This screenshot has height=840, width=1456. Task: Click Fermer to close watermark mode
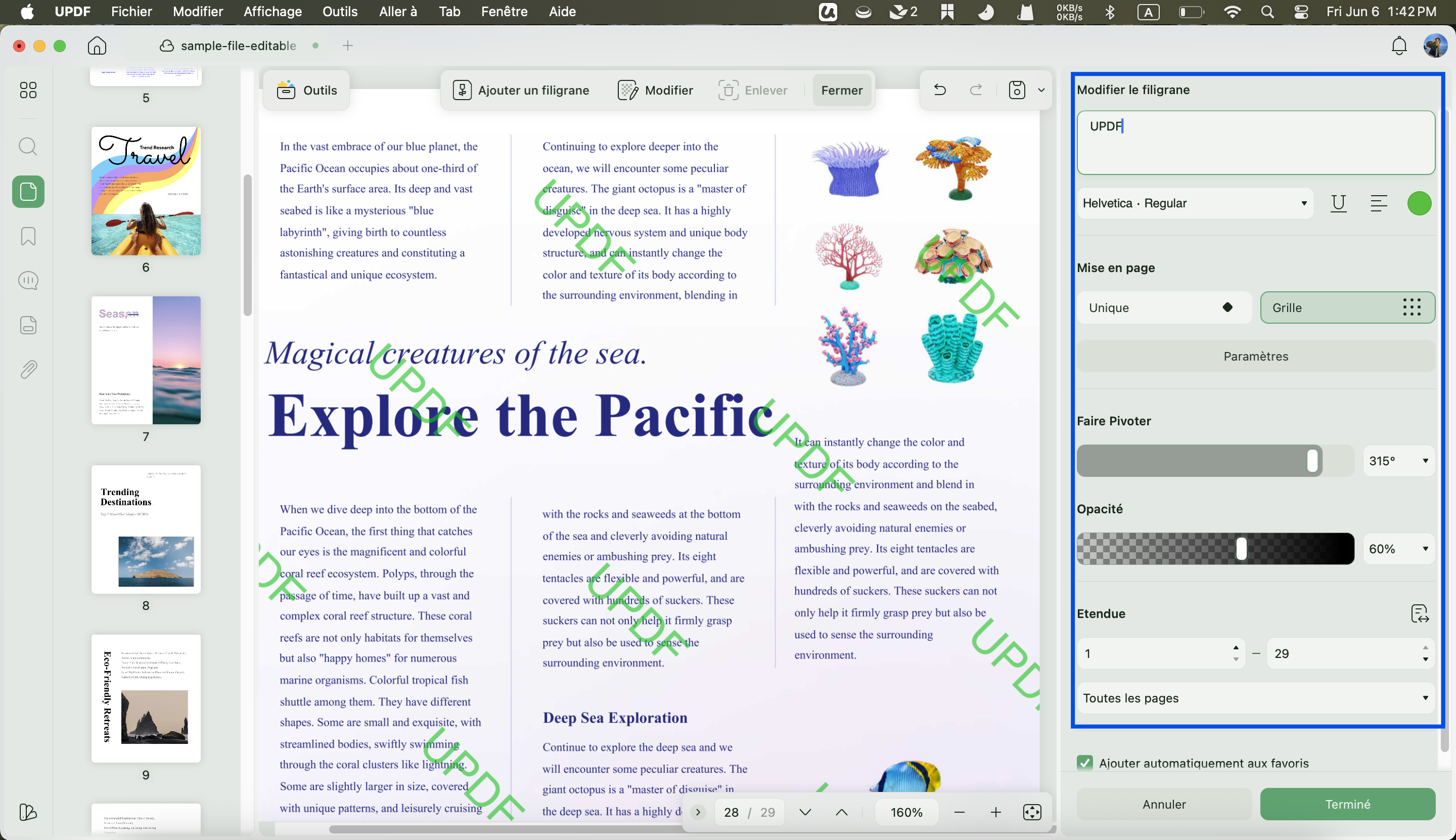[x=842, y=90]
